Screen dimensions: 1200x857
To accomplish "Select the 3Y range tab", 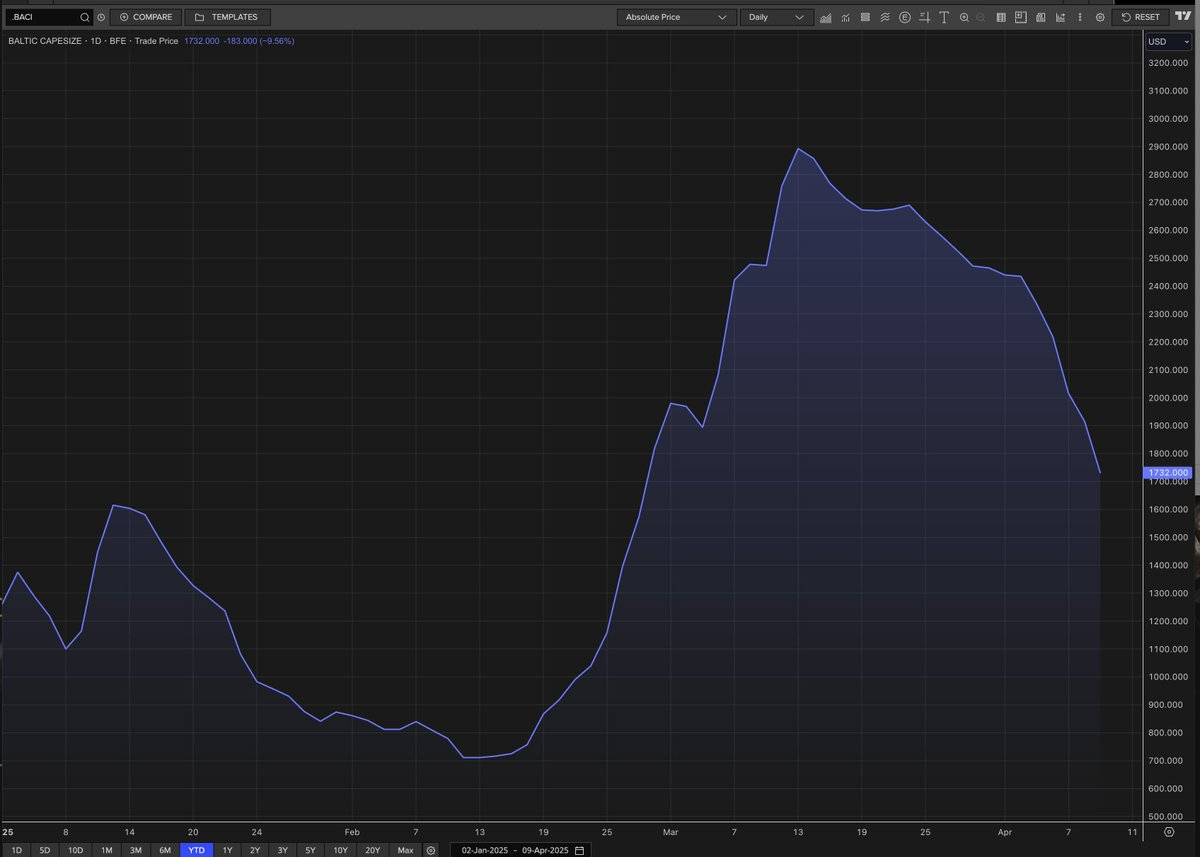I will tap(283, 850).
